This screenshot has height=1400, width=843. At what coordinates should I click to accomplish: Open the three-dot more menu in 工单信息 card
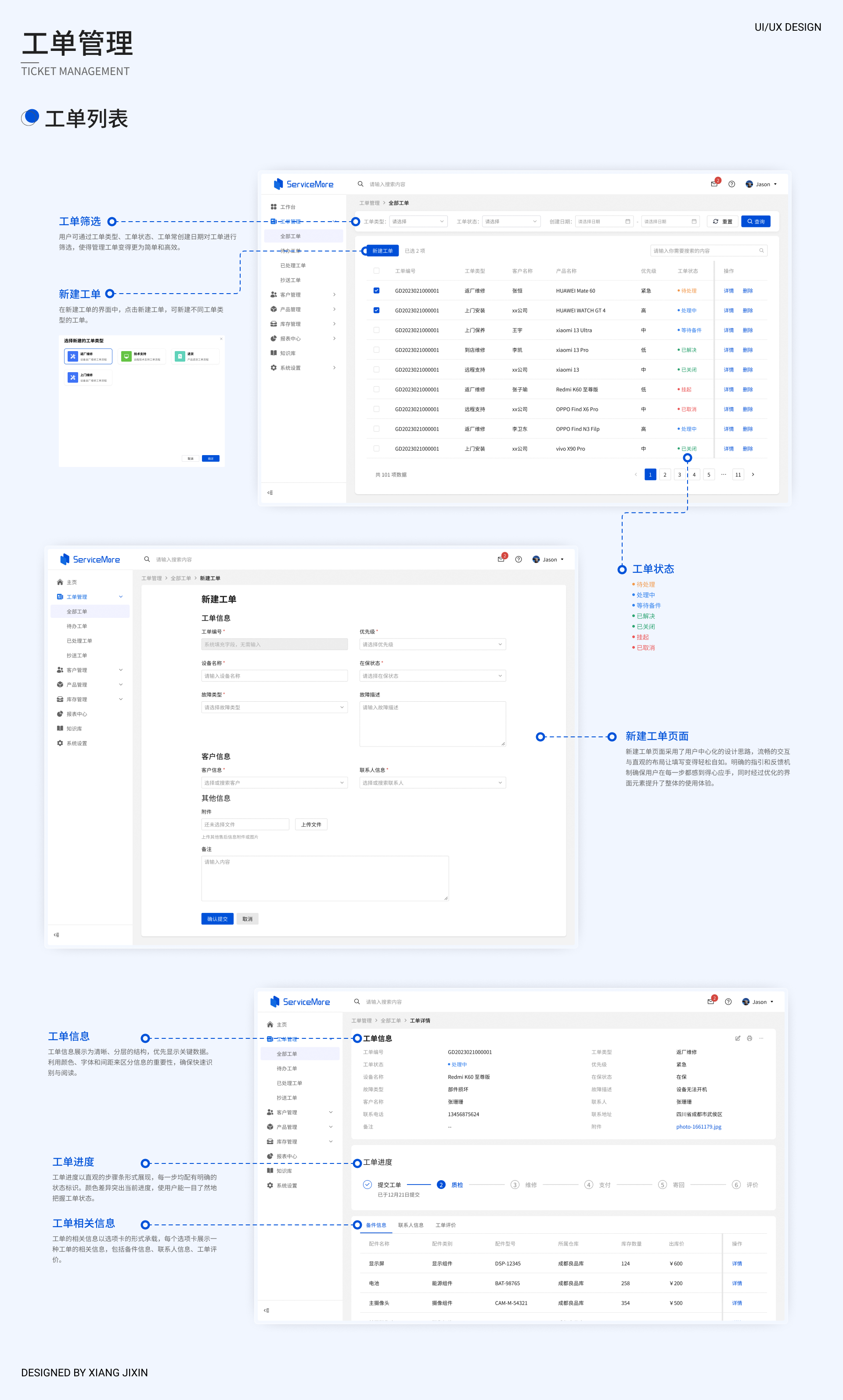tap(761, 1038)
